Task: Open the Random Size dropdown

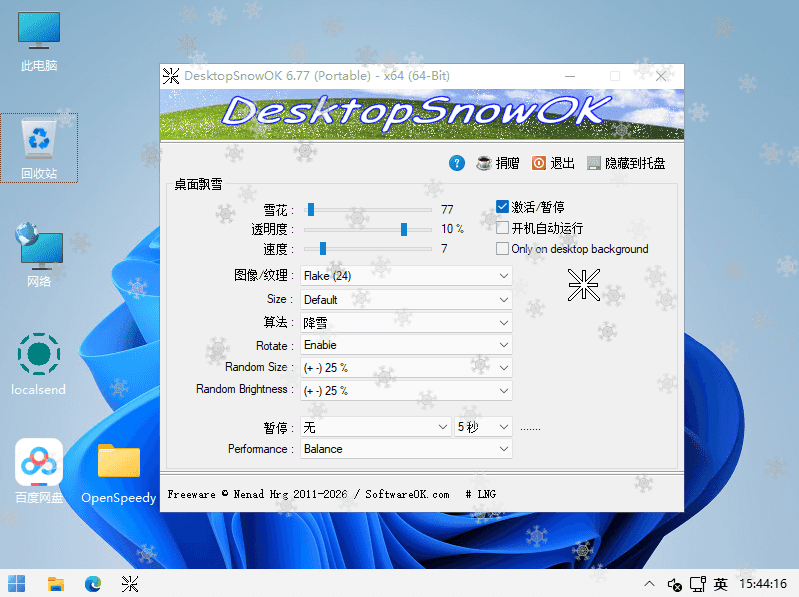Action: coord(406,367)
